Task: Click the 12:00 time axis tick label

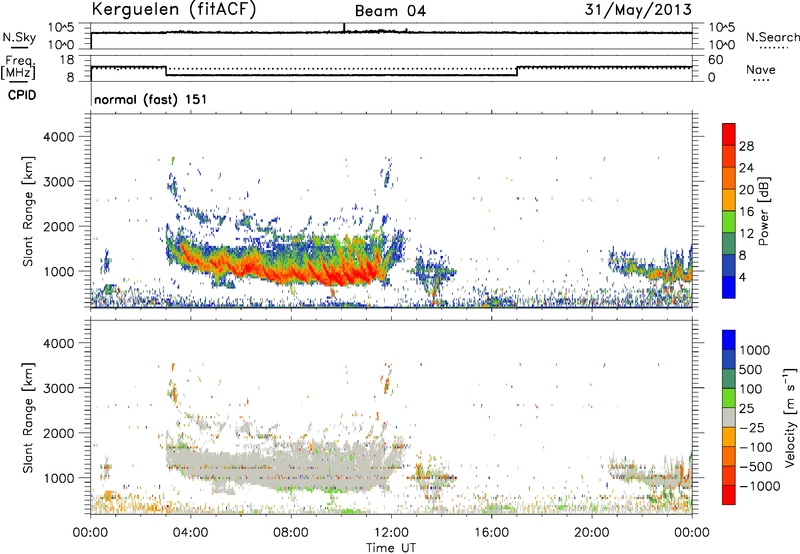Action: point(391,533)
